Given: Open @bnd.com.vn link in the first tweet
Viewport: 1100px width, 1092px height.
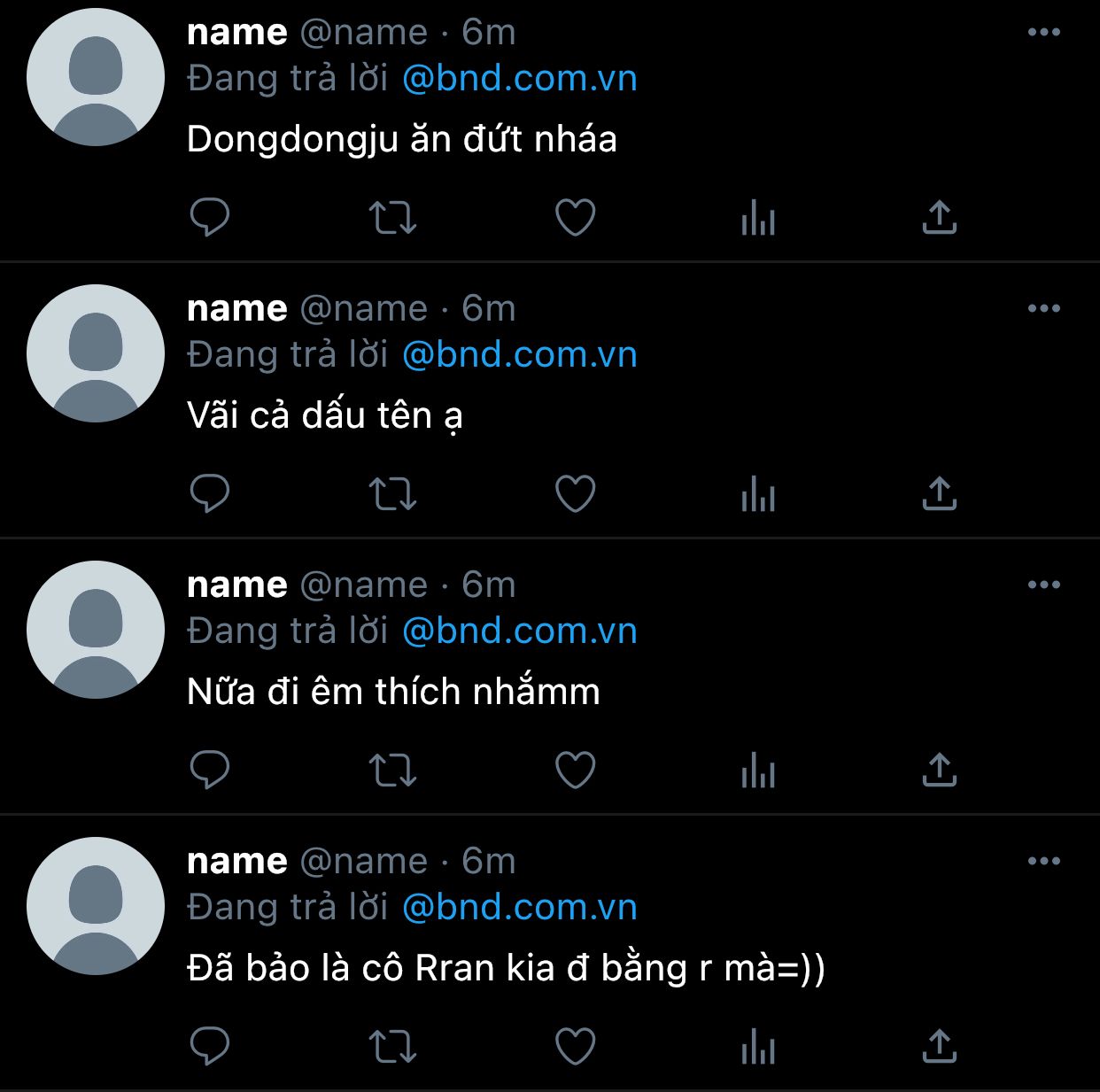Looking at the screenshot, I should (520, 79).
